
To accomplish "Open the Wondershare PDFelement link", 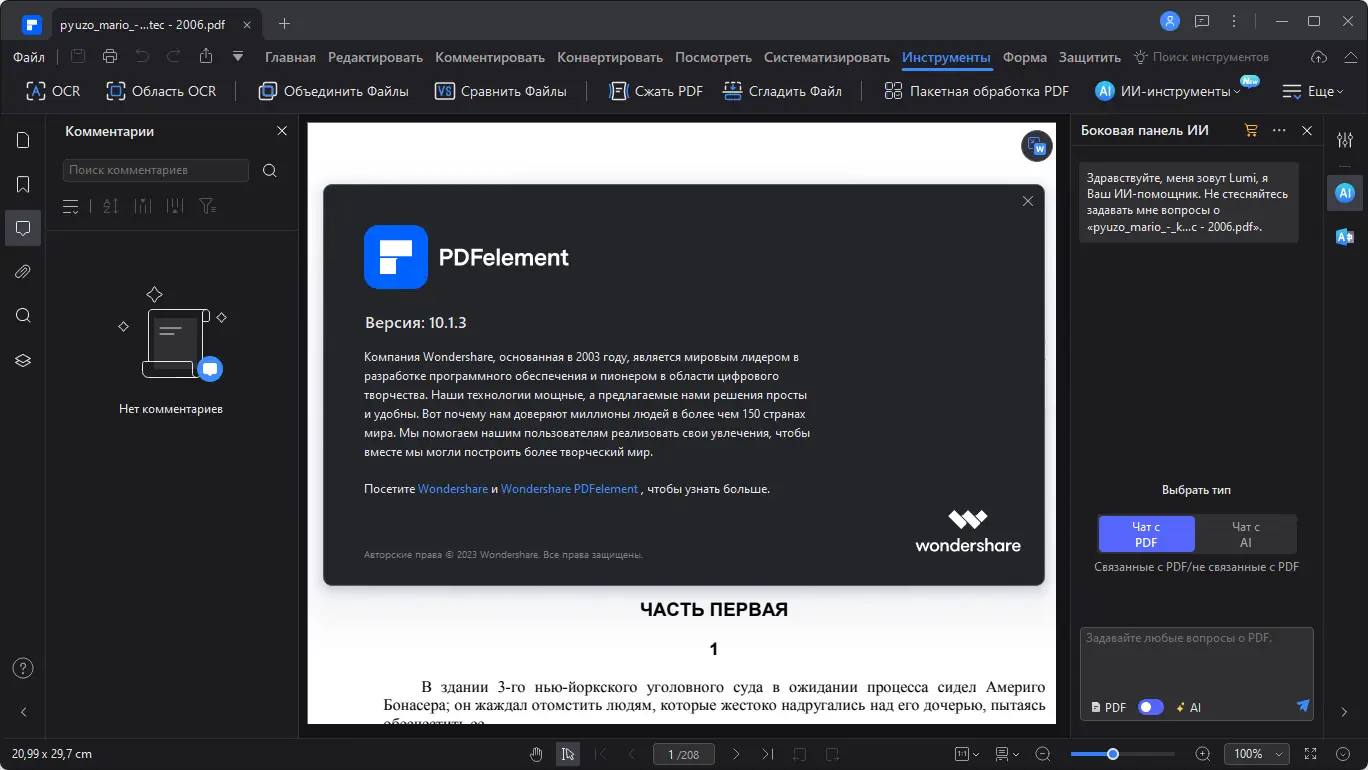I will [x=569, y=489].
